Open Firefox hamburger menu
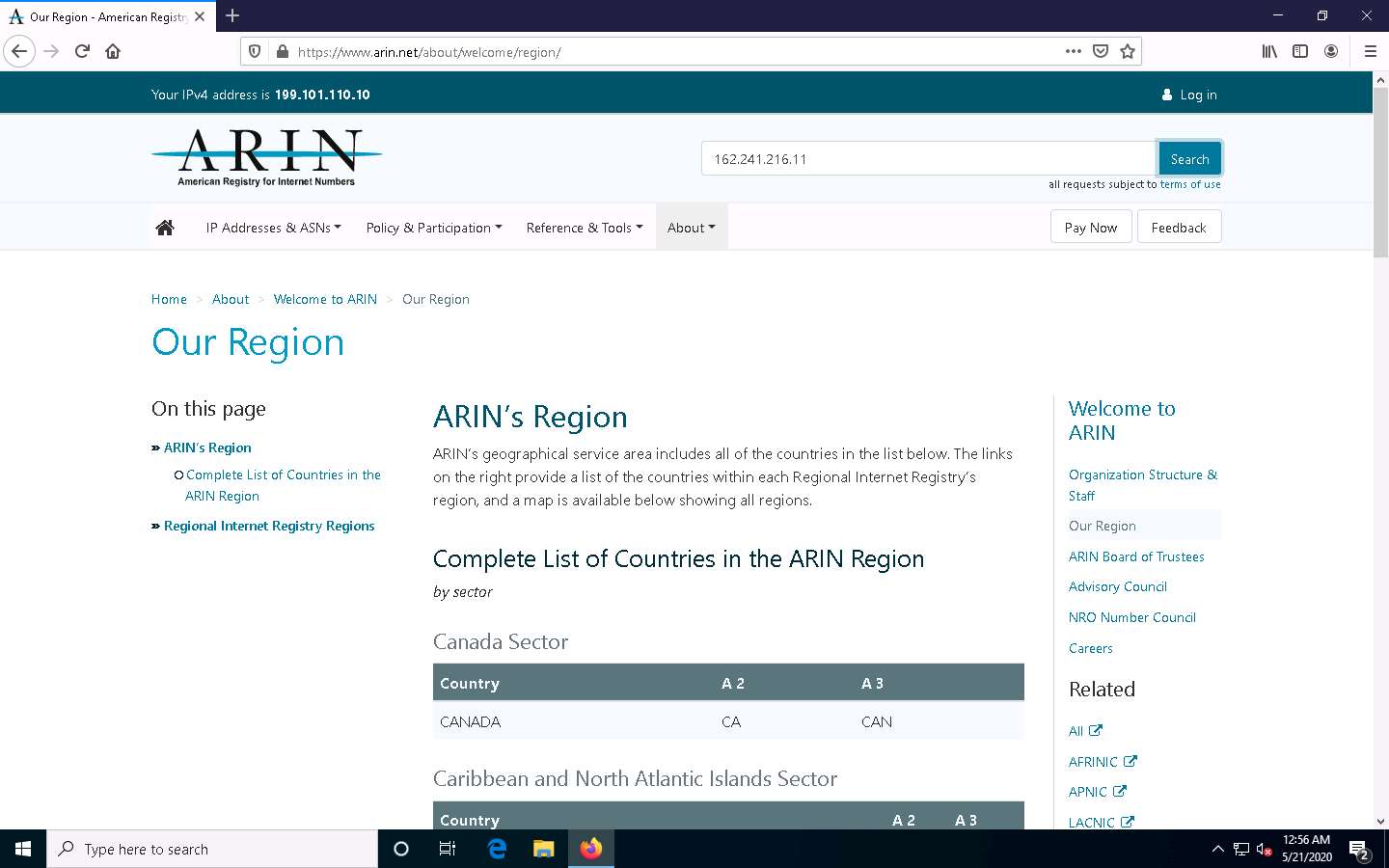This screenshot has width=1389, height=868. click(1370, 51)
